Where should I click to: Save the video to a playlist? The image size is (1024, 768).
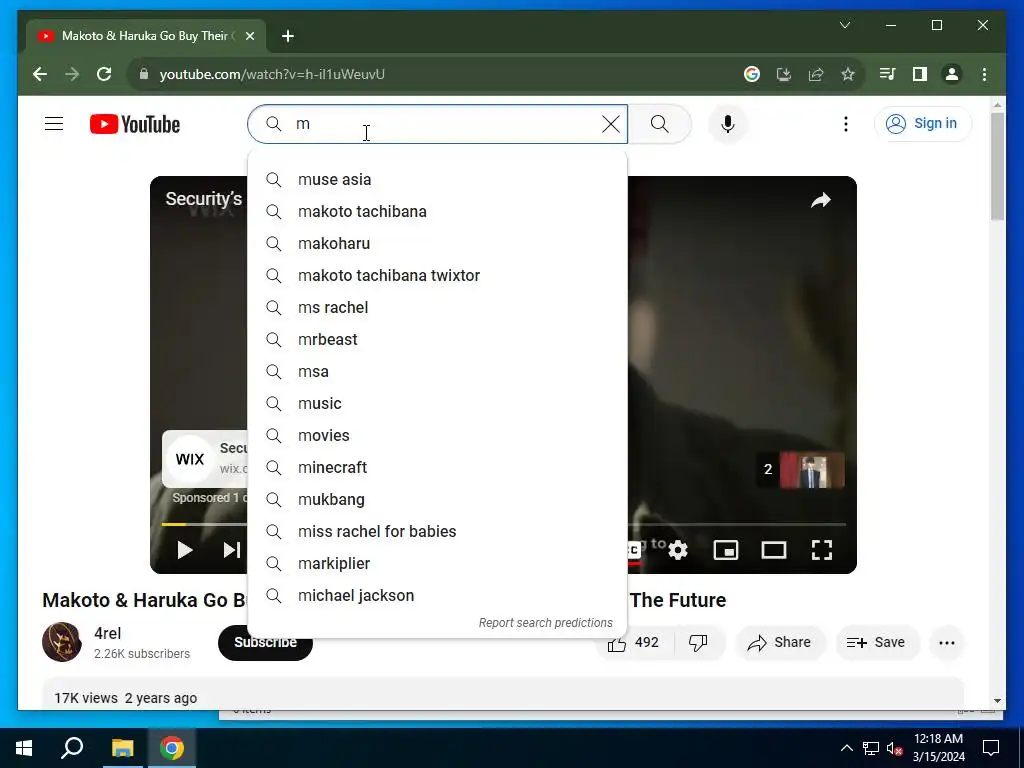(876, 643)
